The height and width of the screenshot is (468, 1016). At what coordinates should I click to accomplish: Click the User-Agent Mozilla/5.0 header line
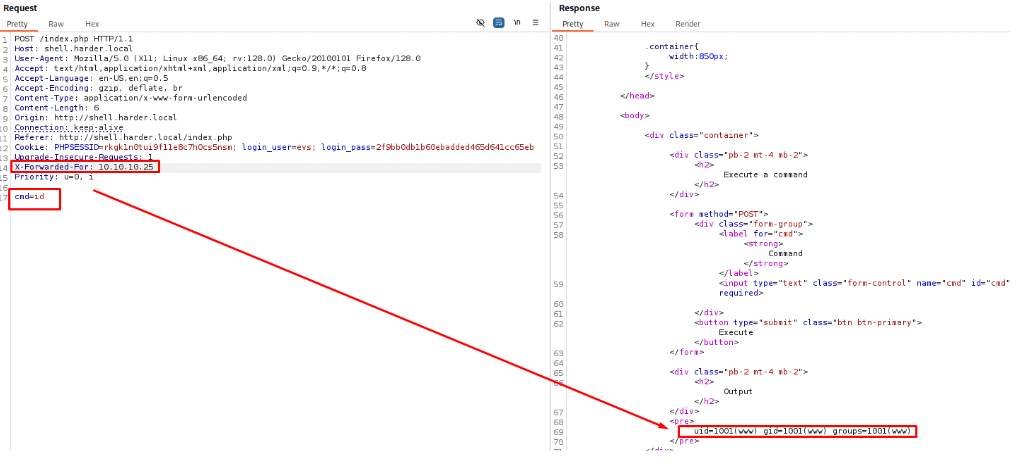(217, 58)
